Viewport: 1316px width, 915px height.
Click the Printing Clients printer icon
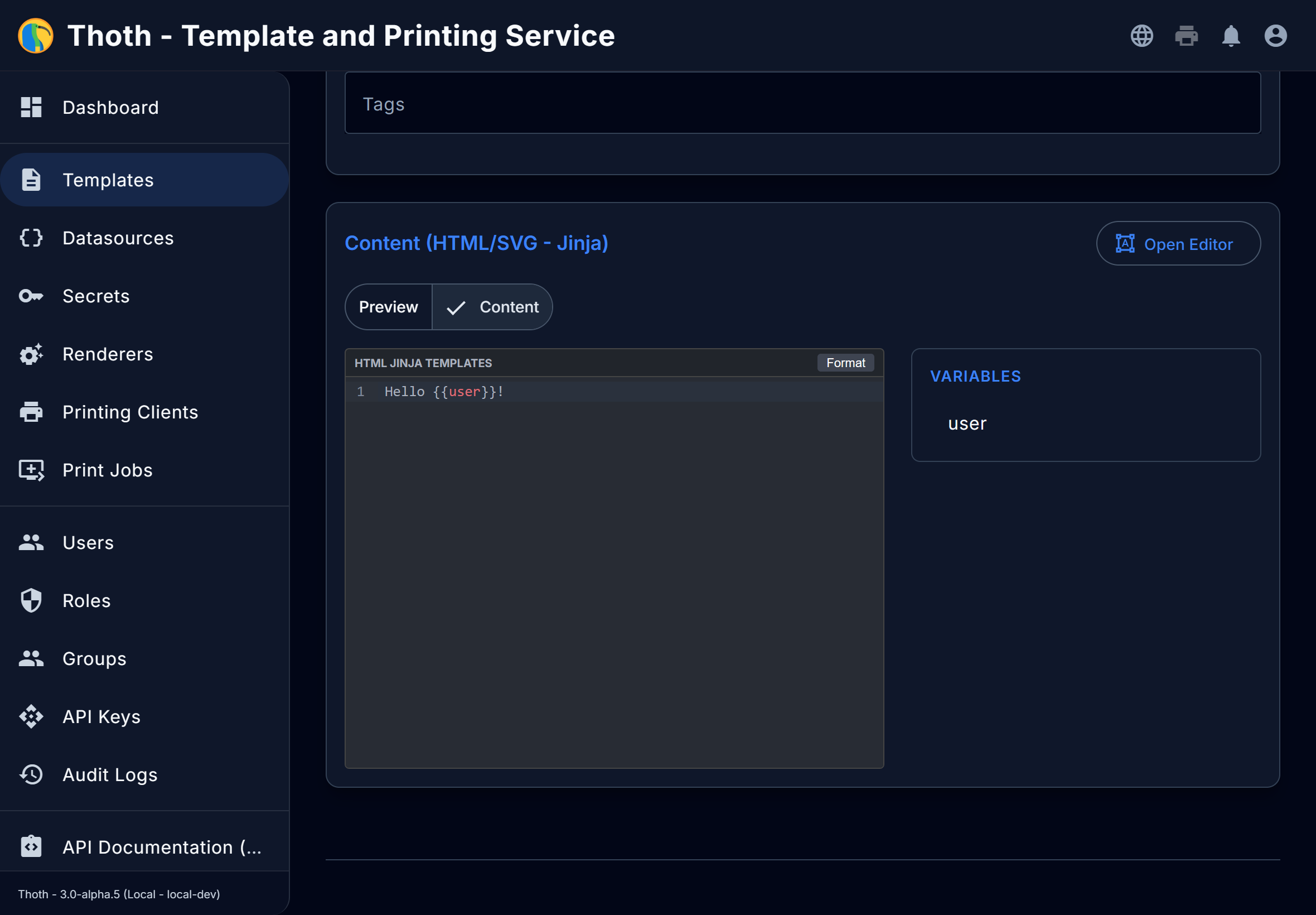[x=31, y=412]
